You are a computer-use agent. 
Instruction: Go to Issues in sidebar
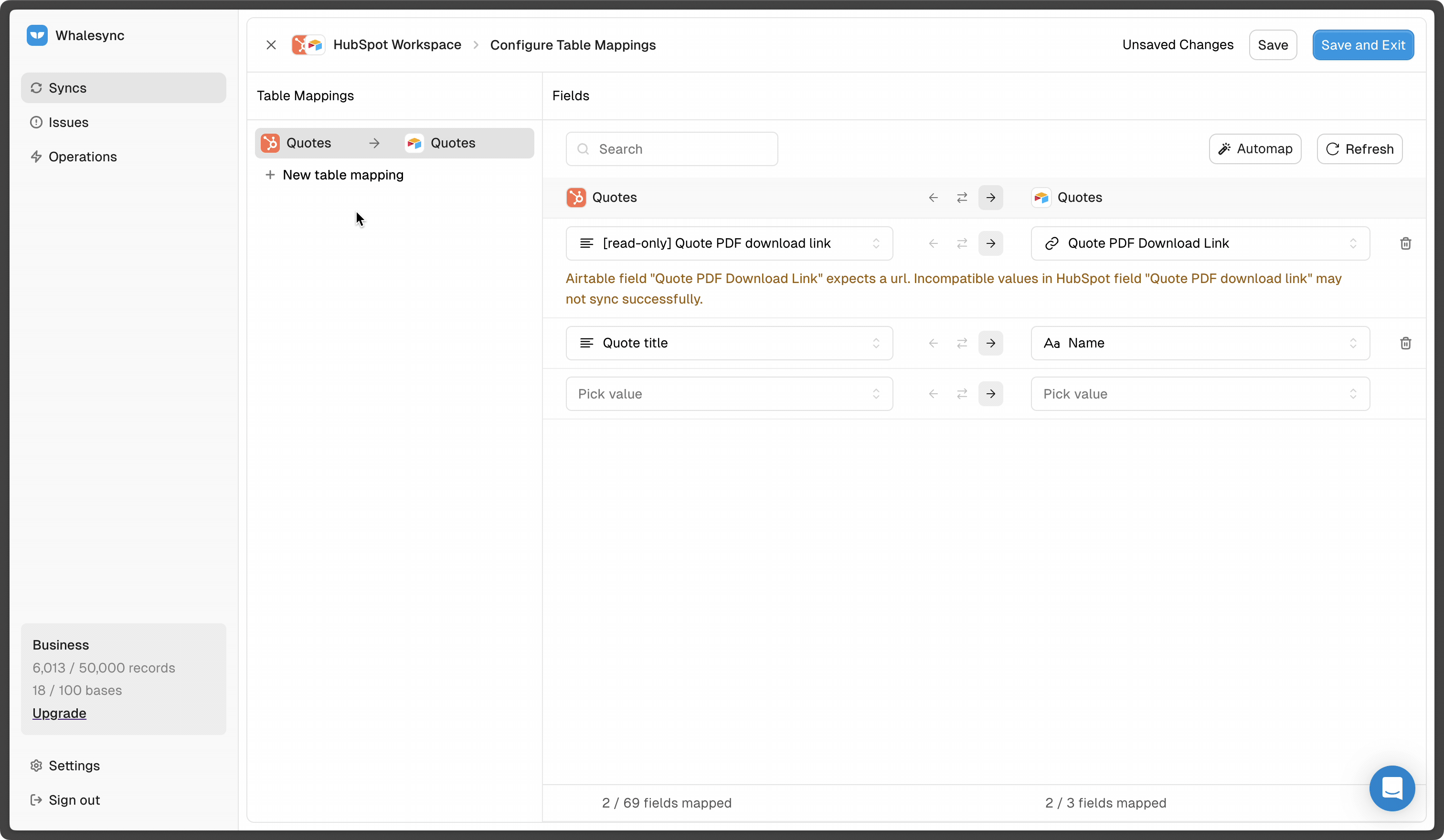[68, 122]
